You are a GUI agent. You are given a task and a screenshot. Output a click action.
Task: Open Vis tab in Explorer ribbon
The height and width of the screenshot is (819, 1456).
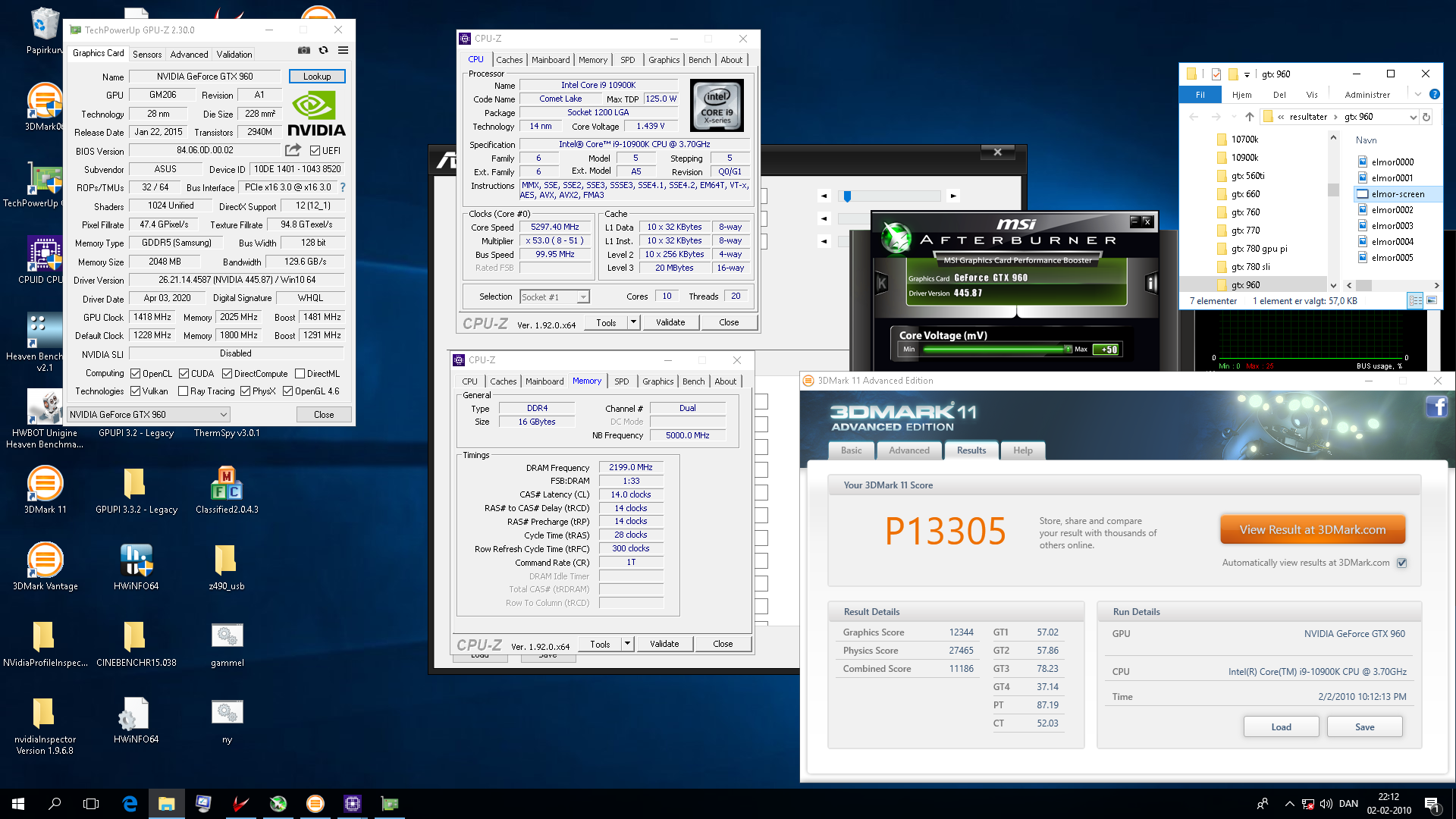1312,95
